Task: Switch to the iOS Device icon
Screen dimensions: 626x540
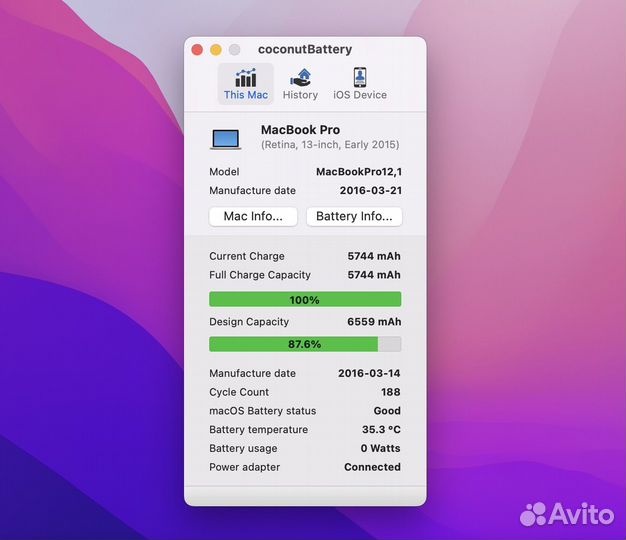Action: pos(360,77)
